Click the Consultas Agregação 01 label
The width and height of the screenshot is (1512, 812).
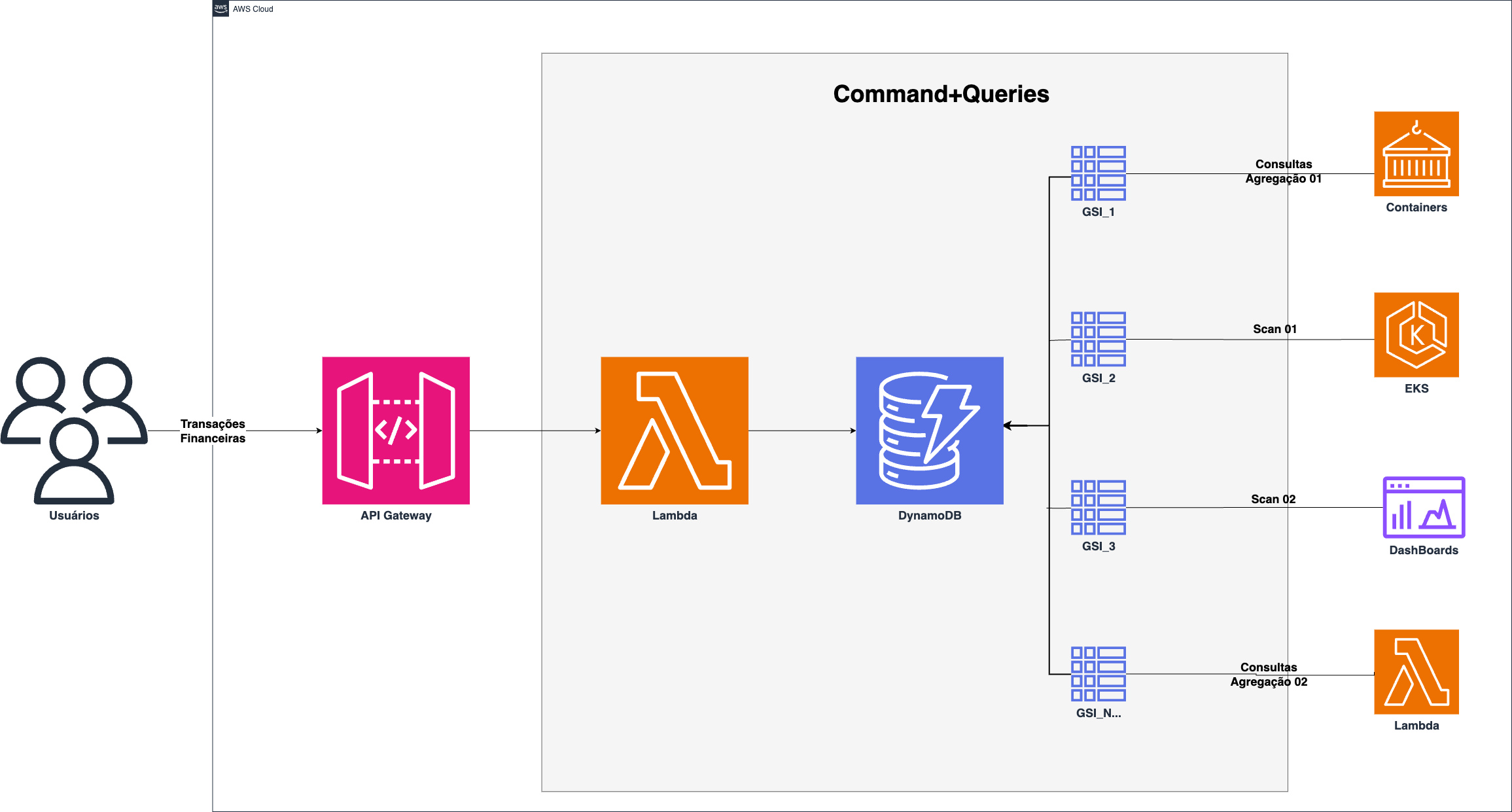(1283, 171)
